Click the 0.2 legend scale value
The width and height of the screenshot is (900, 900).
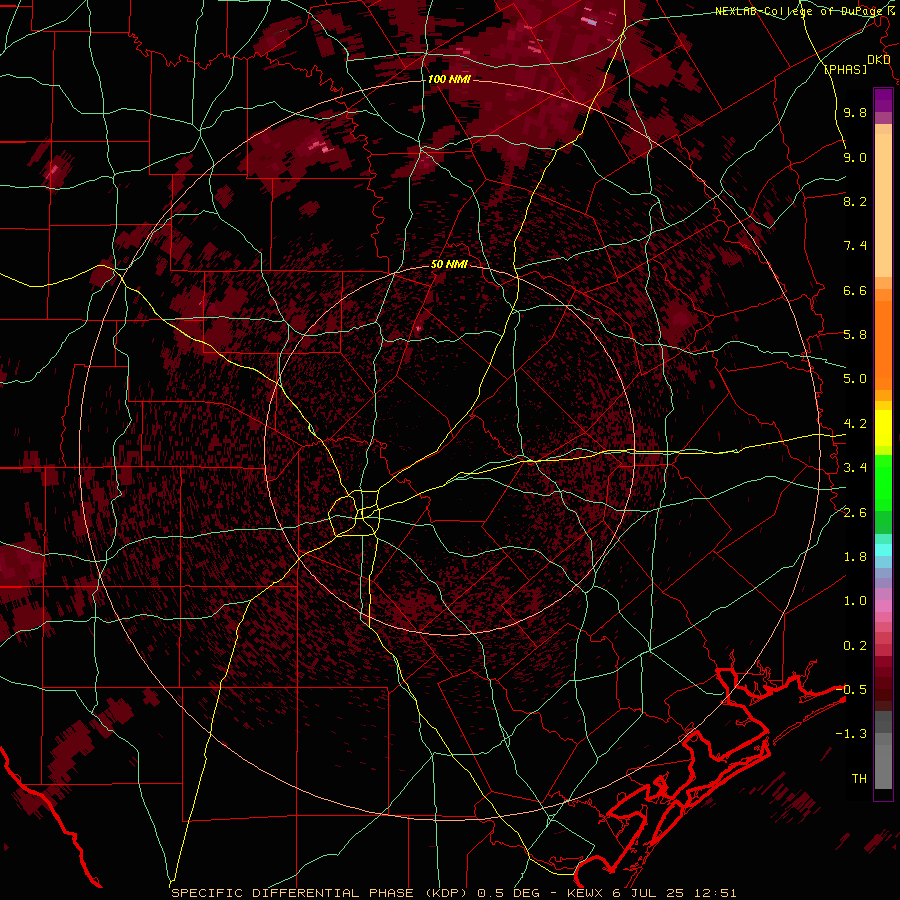[x=855, y=646]
